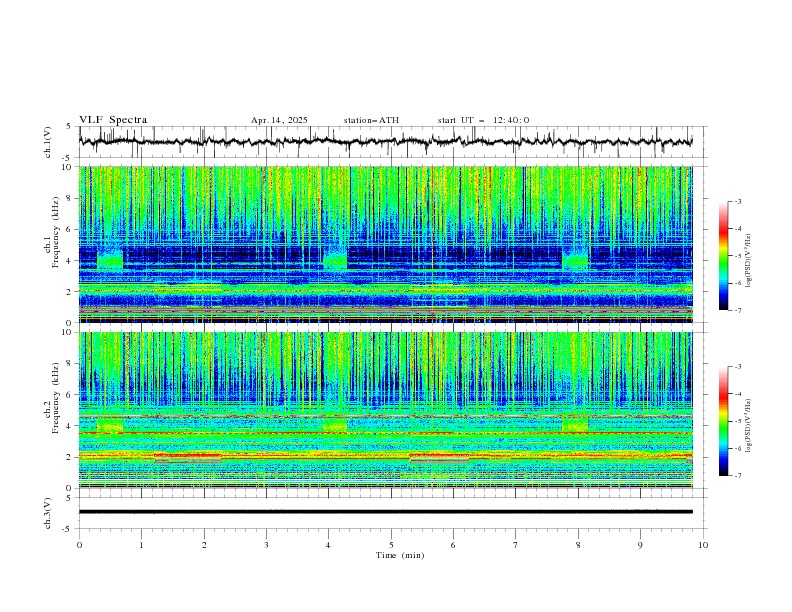The image size is (792, 612).
Task: Click the '5' tick on the time axis
Action: pyautogui.click(x=391, y=545)
